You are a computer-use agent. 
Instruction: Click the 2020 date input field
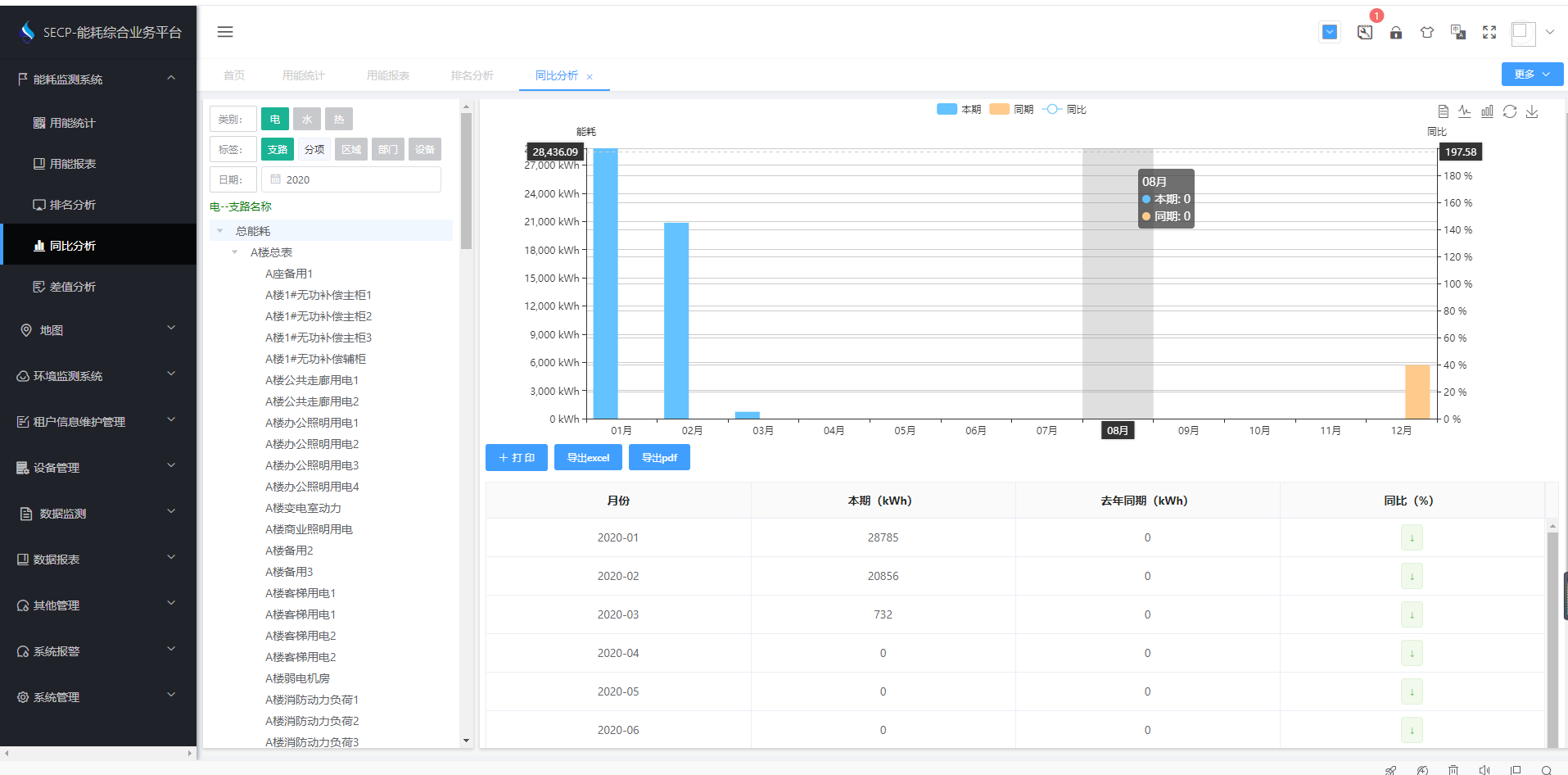pyautogui.click(x=352, y=179)
